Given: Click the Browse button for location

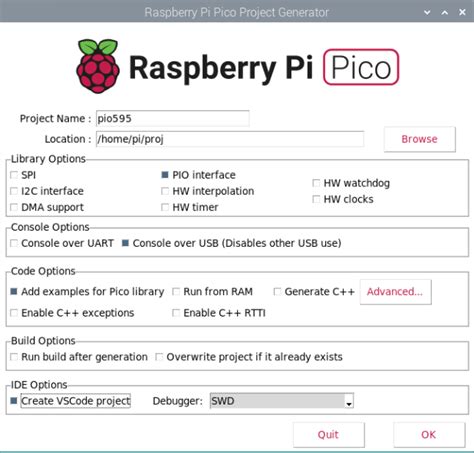Looking at the screenshot, I should coord(420,139).
